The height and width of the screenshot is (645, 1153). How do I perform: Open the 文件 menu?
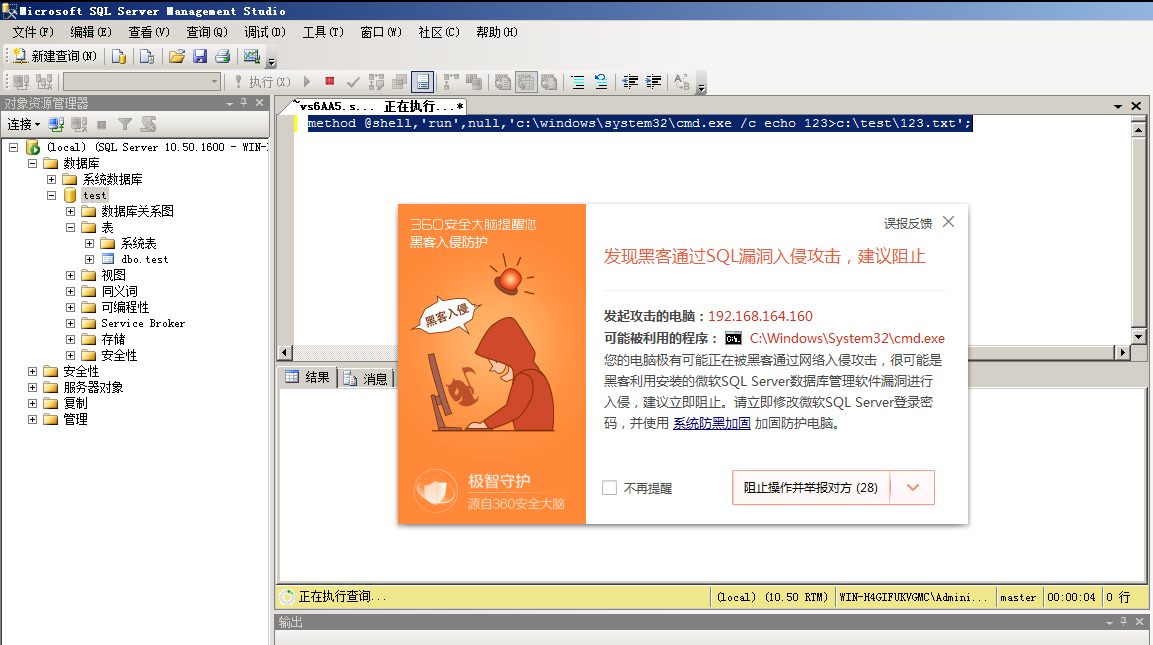(33, 32)
